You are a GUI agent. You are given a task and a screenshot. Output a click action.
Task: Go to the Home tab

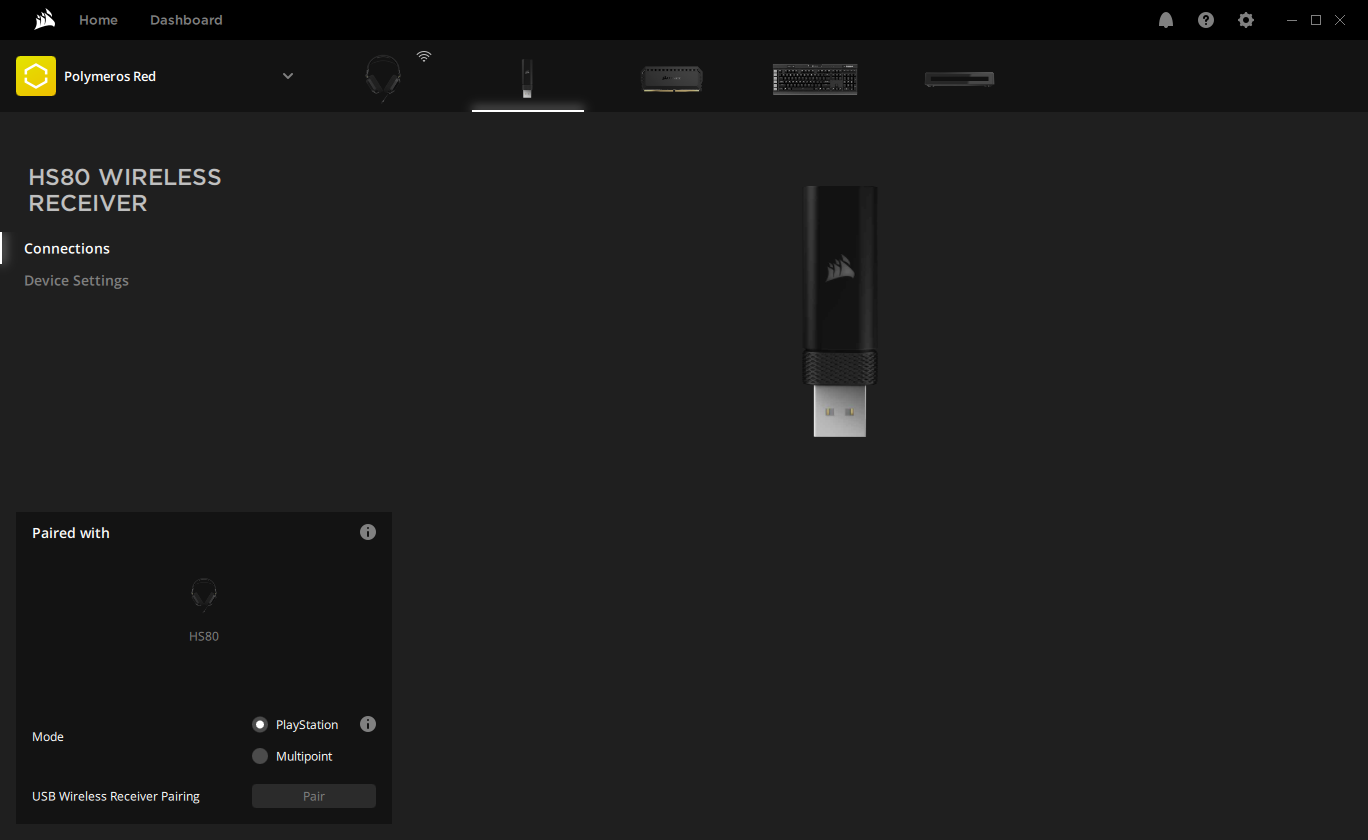[98, 20]
